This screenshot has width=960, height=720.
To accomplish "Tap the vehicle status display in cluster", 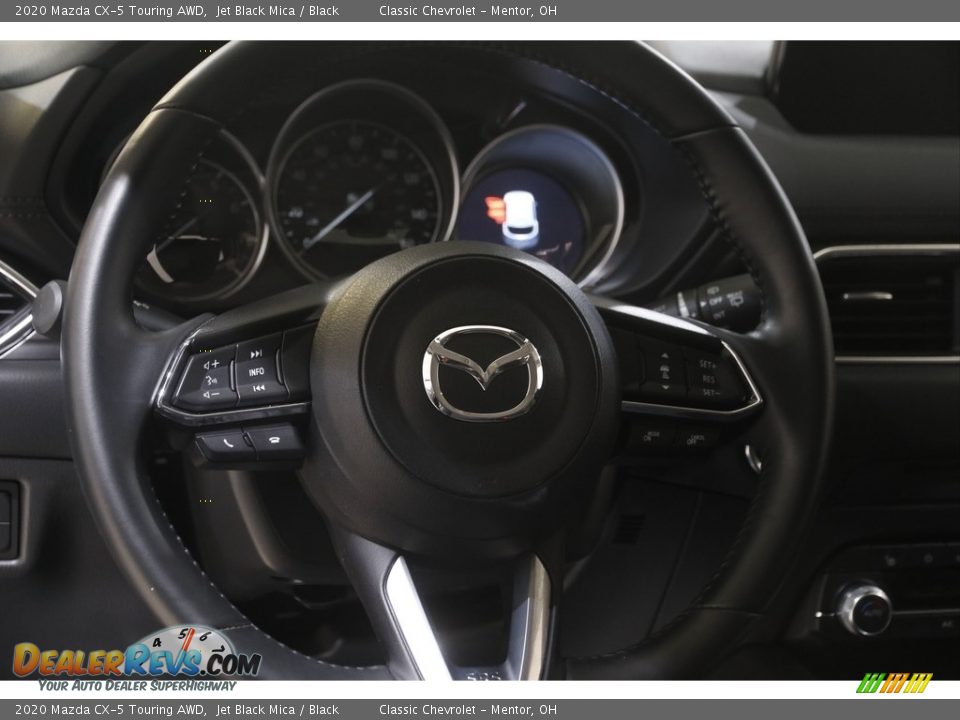I will pos(523,219).
